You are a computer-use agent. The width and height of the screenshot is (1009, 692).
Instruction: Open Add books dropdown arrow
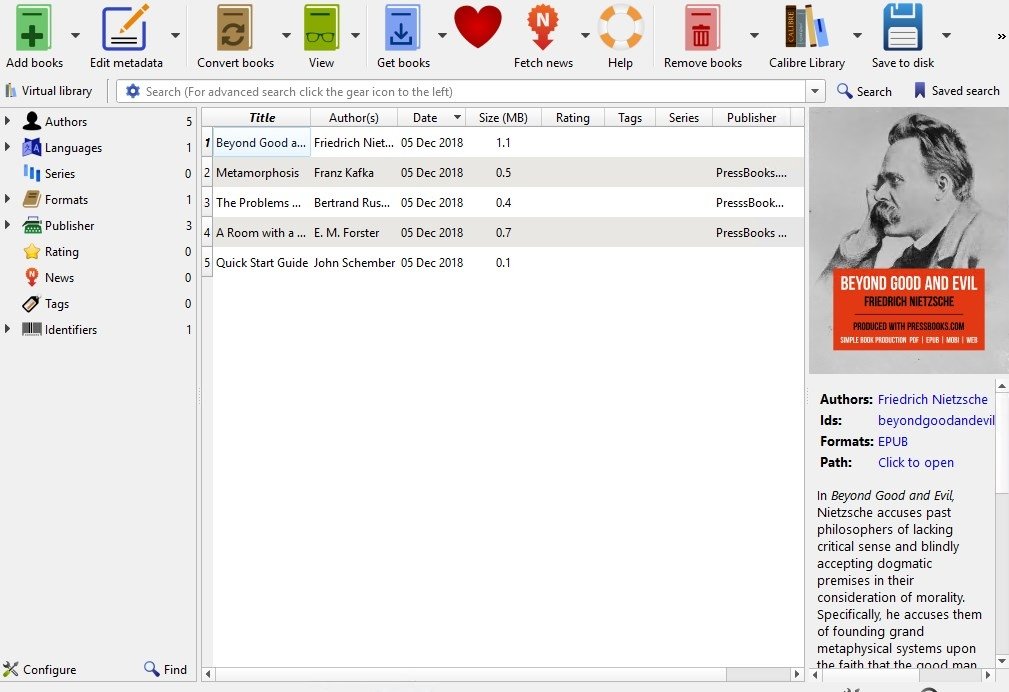[75, 35]
